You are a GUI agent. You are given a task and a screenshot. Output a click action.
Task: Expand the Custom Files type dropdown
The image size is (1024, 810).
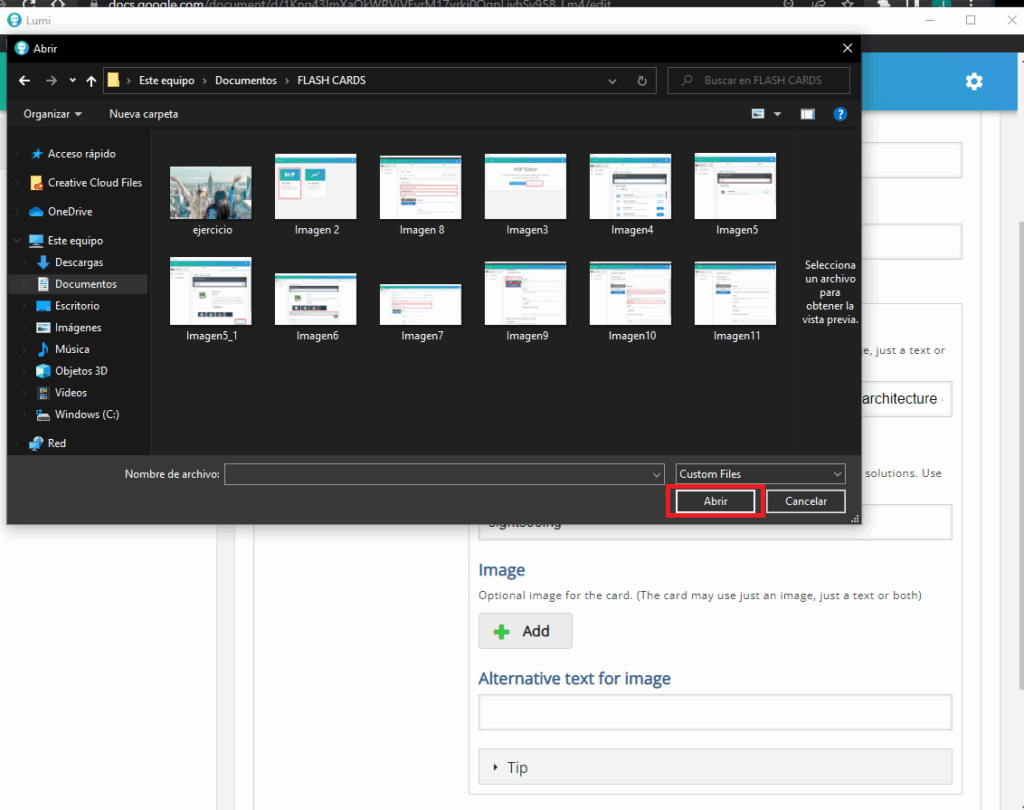click(x=760, y=474)
